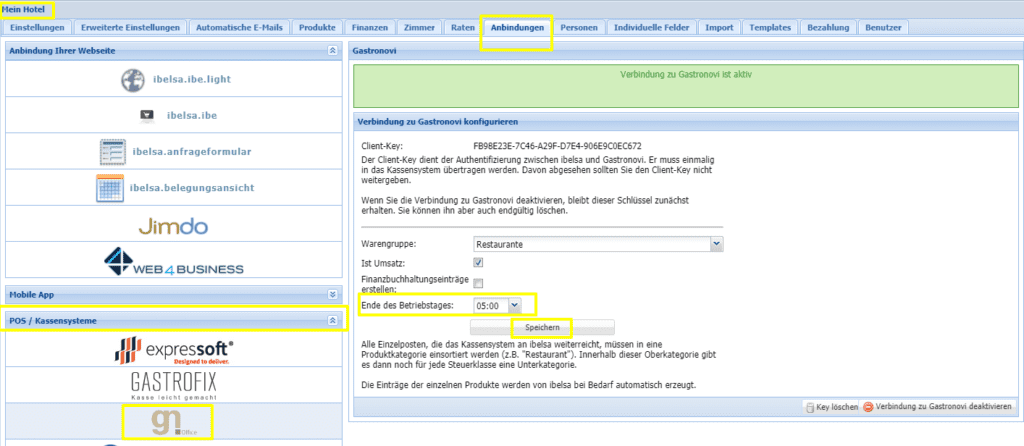The height and width of the screenshot is (446, 1024).
Task: Choose the Jimdo logo integration
Action: (x=174, y=226)
